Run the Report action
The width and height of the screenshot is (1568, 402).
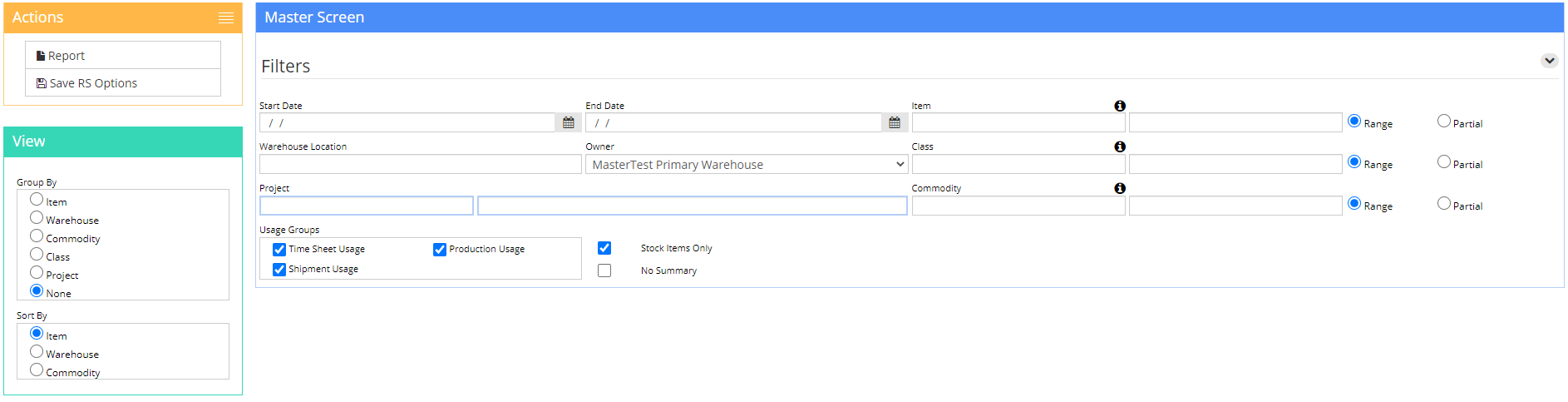click(123, 55)
